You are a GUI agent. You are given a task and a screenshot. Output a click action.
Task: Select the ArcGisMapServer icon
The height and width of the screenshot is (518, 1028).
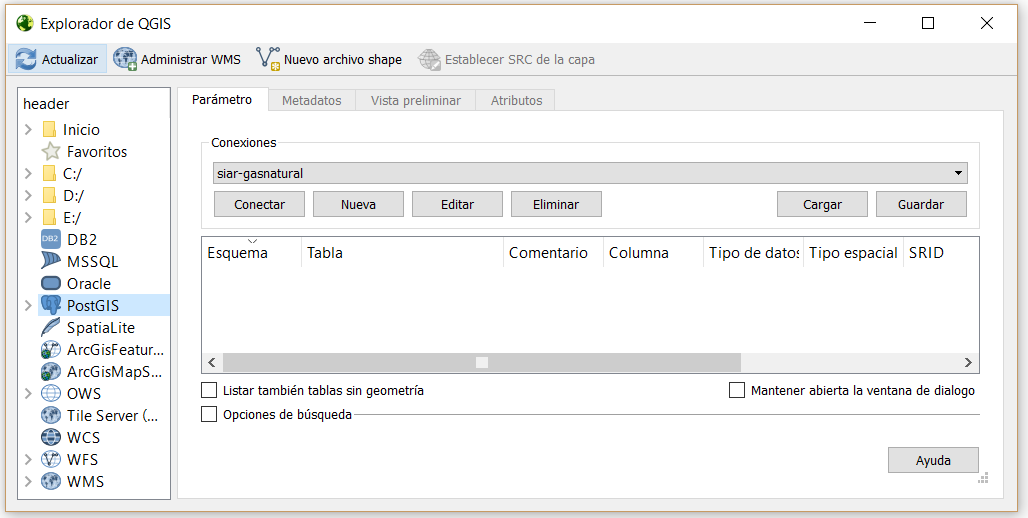point(50,372)
